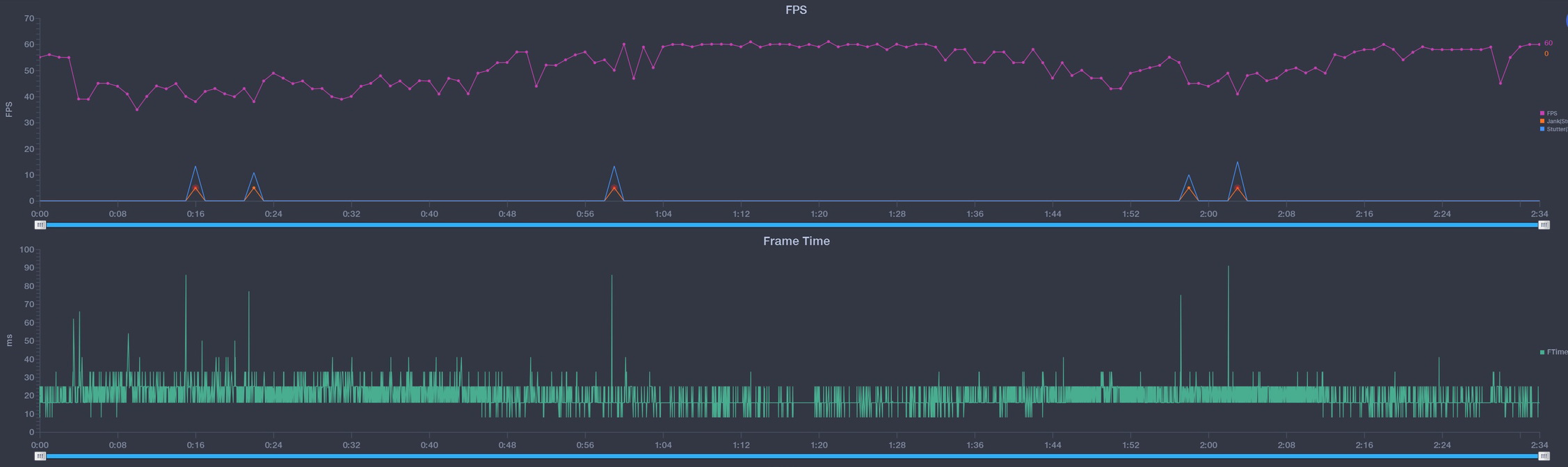Image resolution: width=1568 pixels, height=467 pixels.
Task: Click the lowest FPS point near 0:10
Action: coord(137,110)
